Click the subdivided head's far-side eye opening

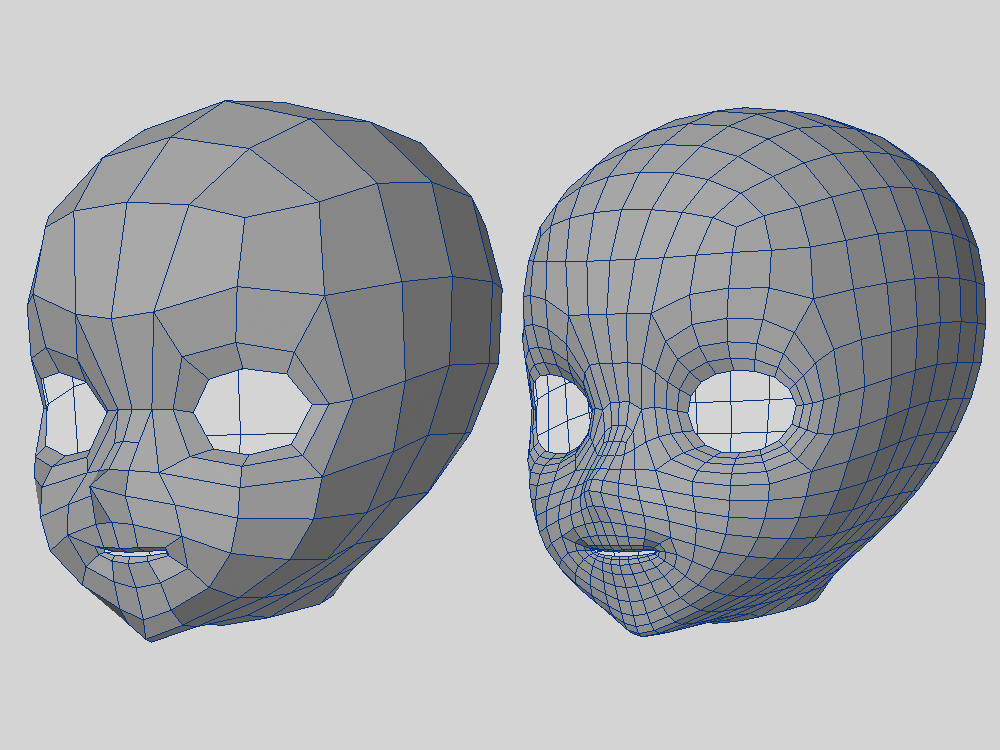562,412
